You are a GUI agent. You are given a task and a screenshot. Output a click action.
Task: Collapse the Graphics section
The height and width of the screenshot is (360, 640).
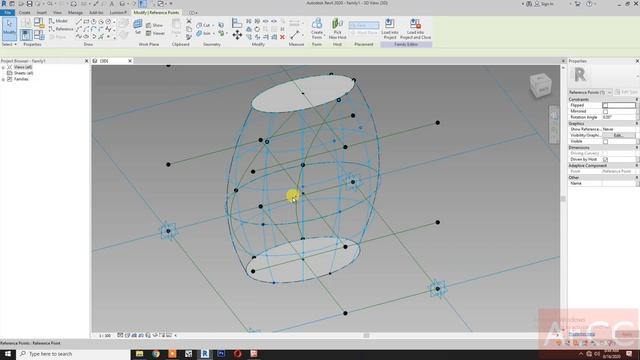pyautogui.click(x=636, y=123)
